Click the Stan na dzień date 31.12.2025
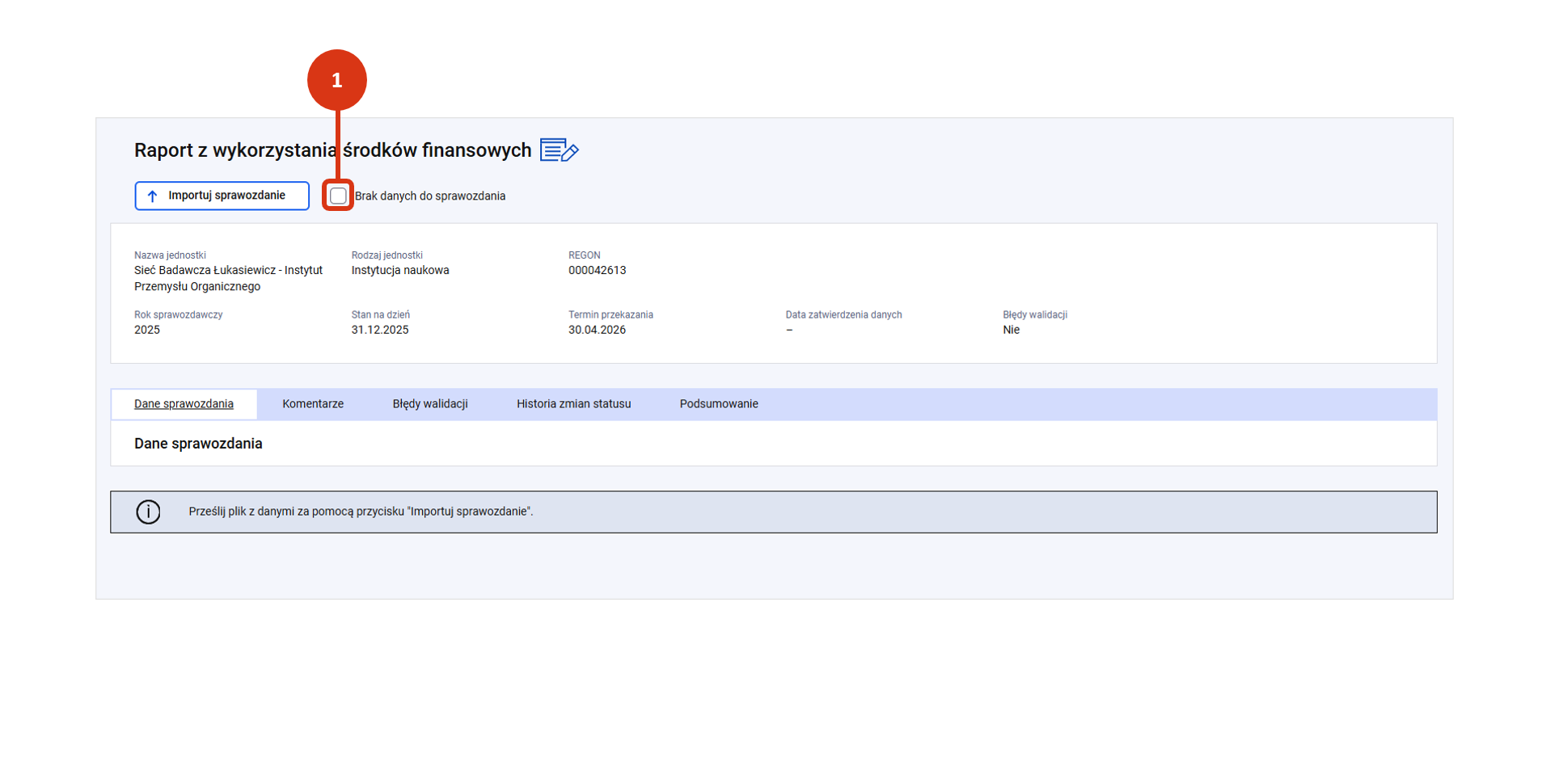Image resolution: width=1550 pixels, height=784 pixels. coord(379,330)
